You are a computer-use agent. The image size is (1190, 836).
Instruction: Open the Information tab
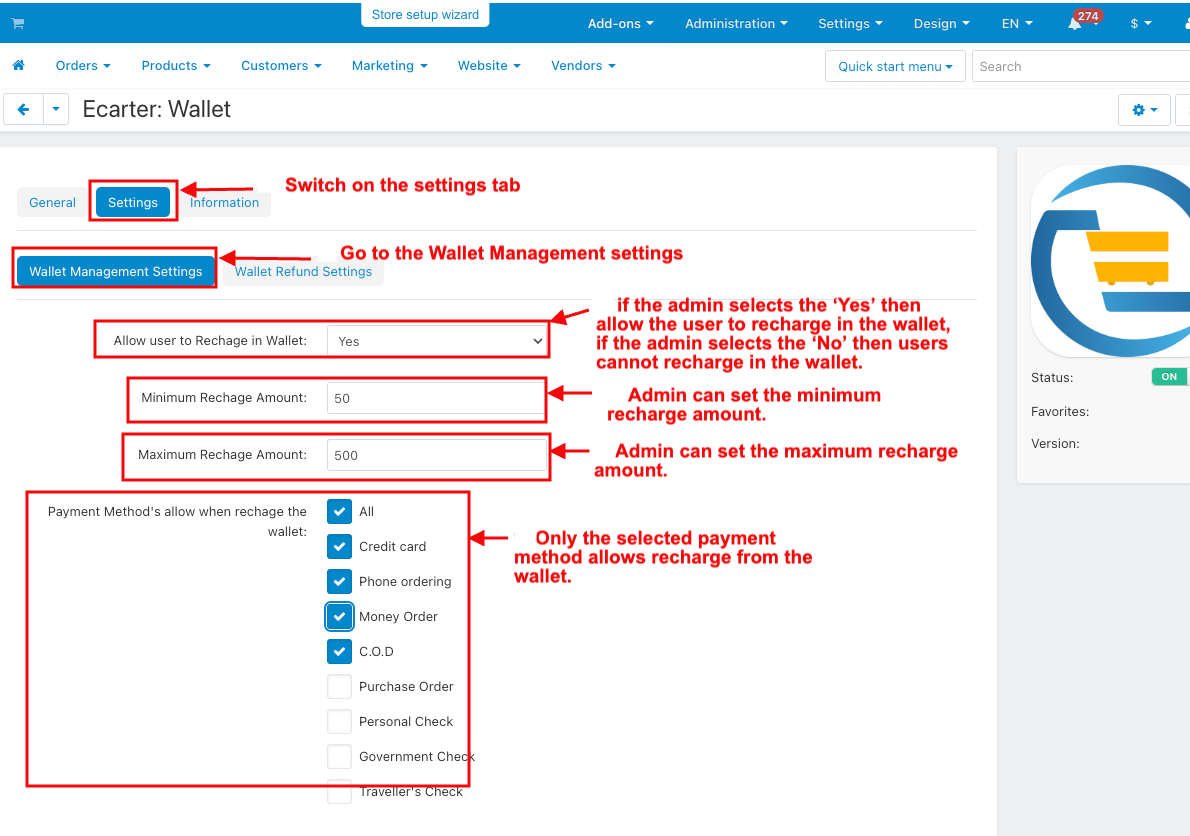click(225, 203)
